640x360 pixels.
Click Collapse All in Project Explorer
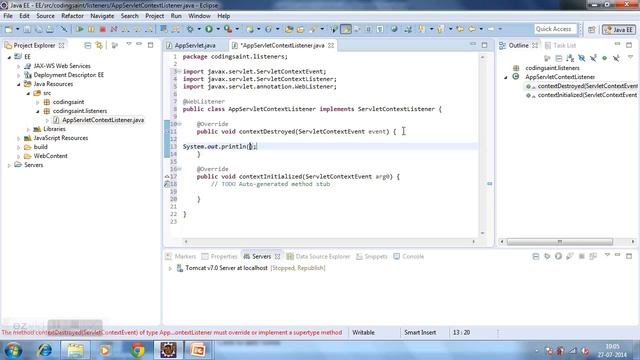pyautogui.click(x=87, y=45)
